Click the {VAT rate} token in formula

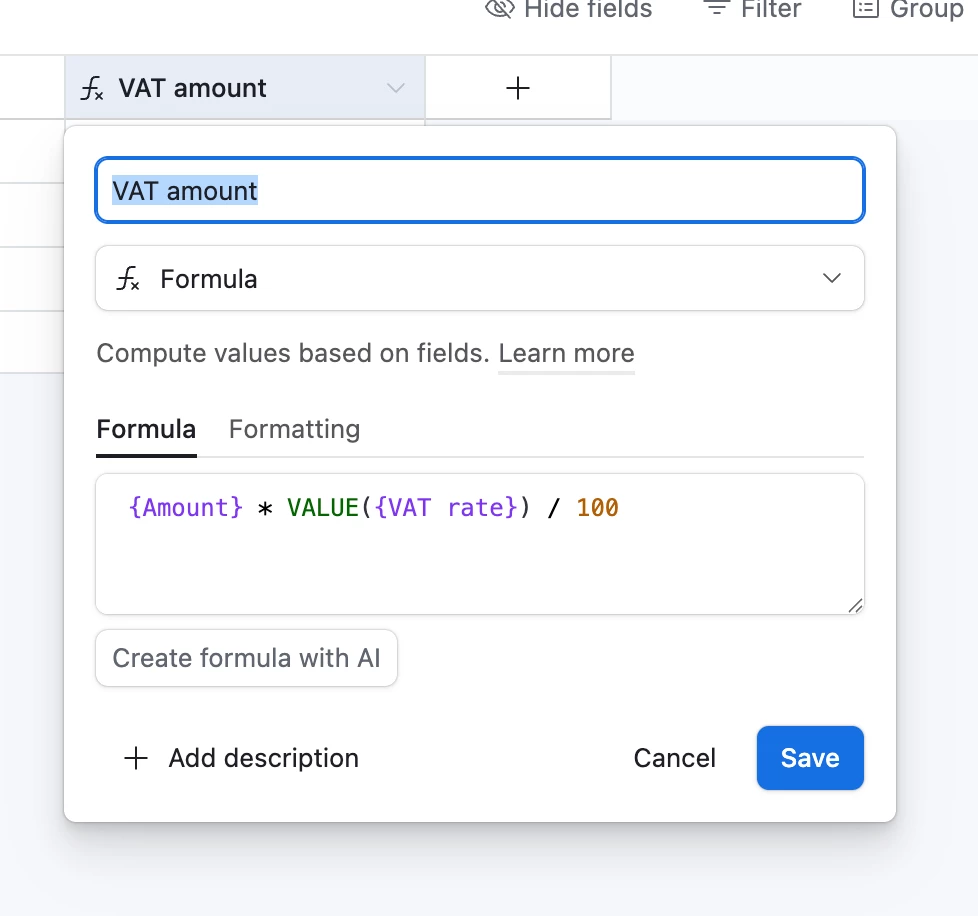446,508
